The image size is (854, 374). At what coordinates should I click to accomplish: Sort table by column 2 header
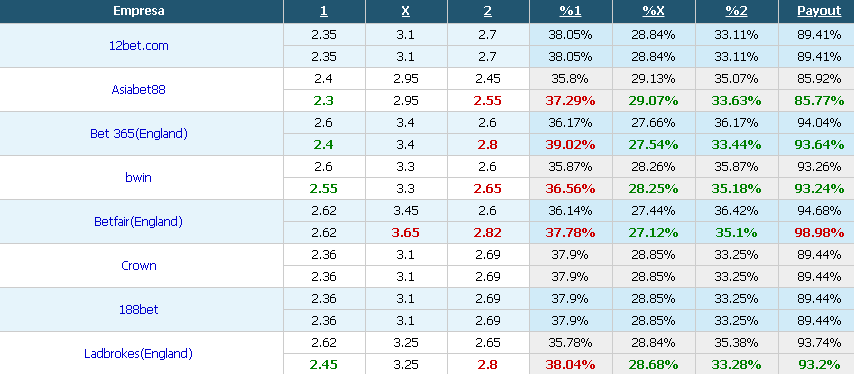[488, 11]
